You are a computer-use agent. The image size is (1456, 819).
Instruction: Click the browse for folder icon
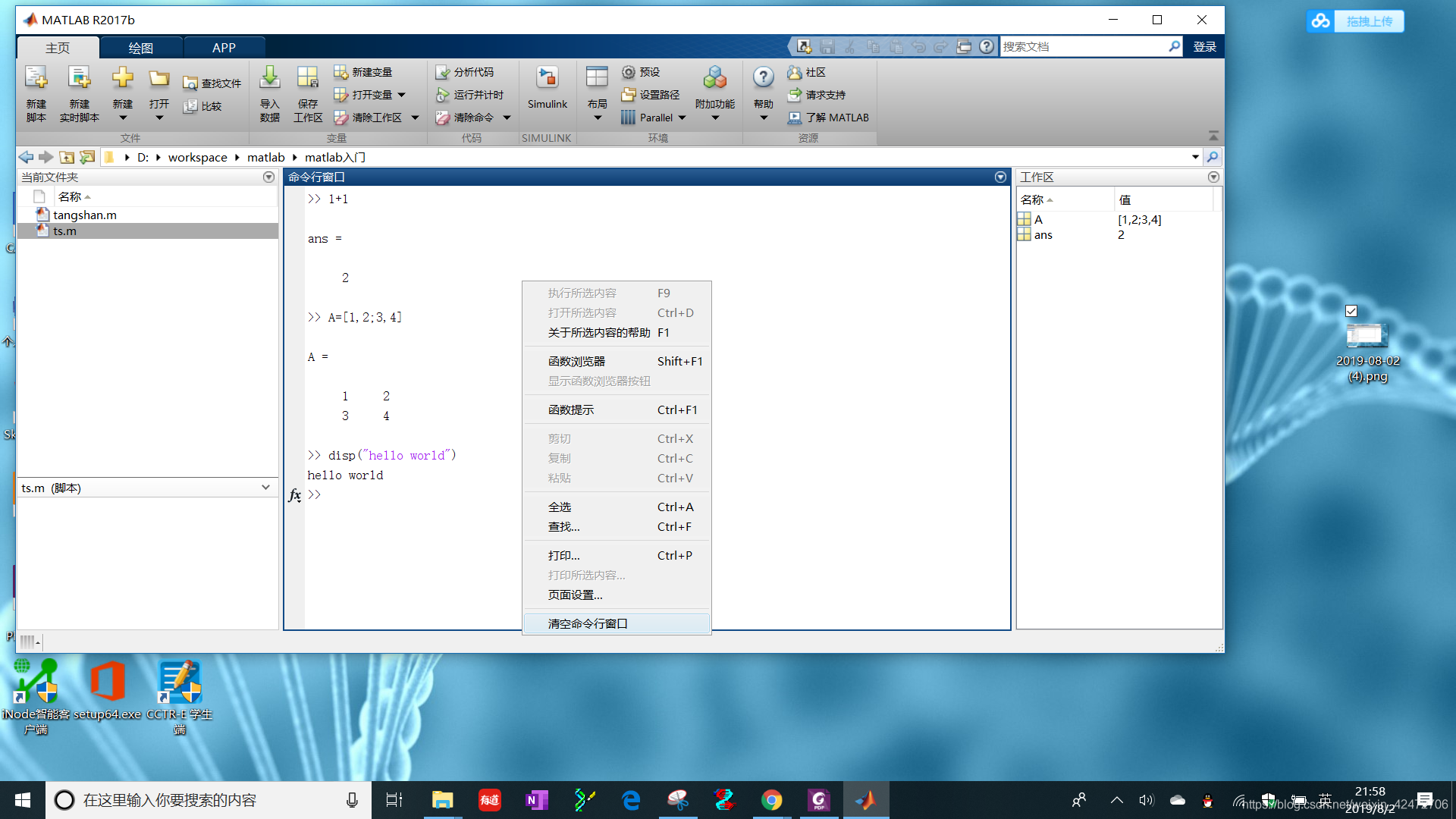[87, 157]
